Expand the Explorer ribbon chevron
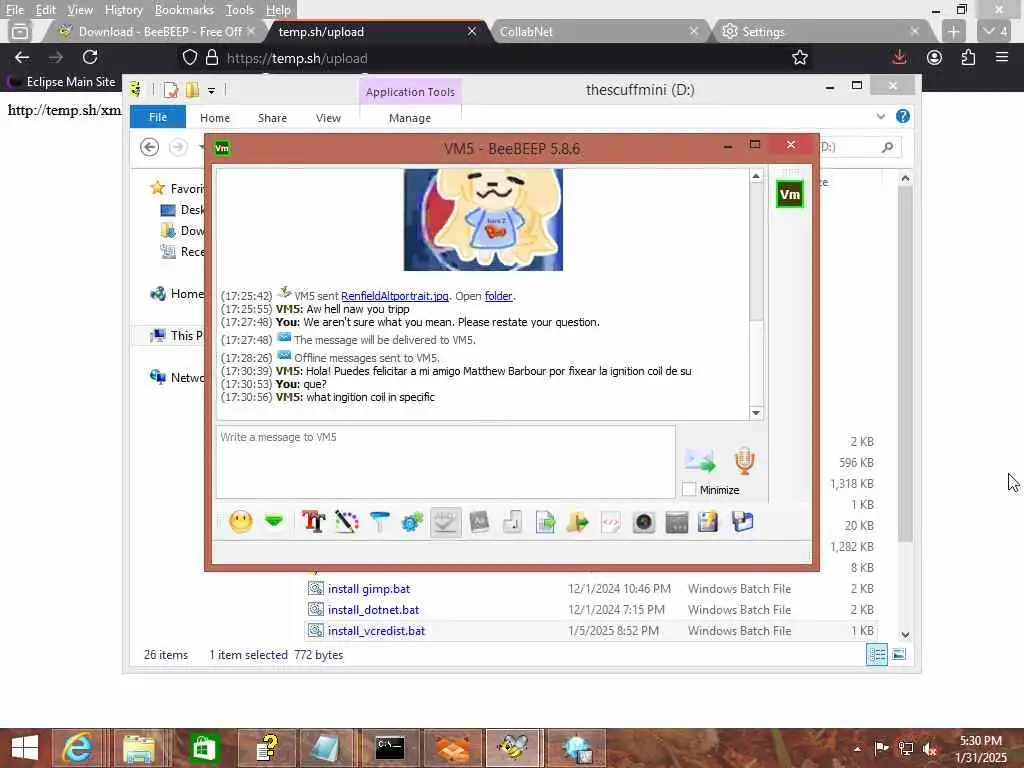1024x768 pixels. click(881, 117)
